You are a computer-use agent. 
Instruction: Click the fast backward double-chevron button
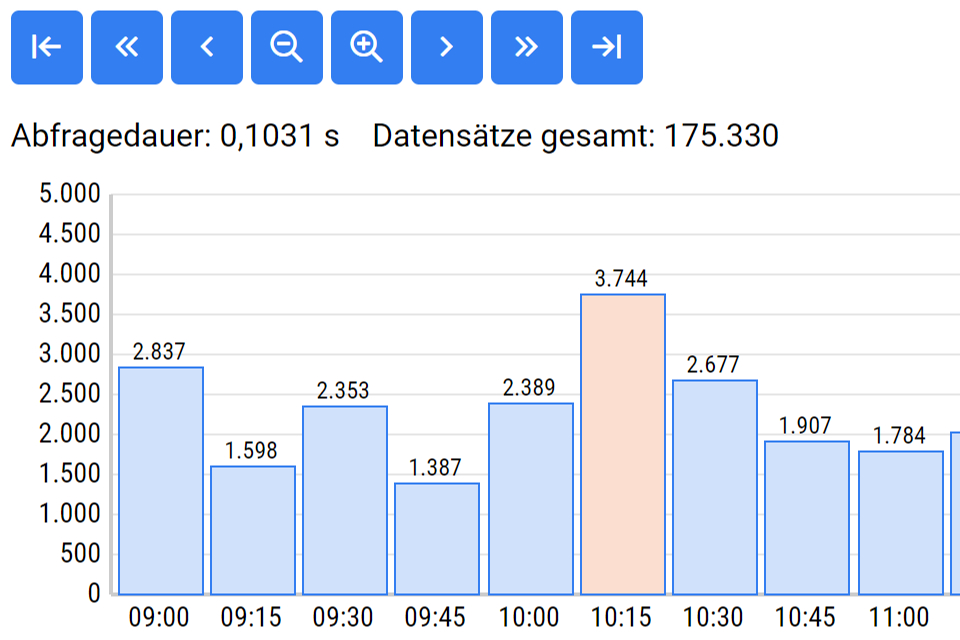click(x=126, y=47)
